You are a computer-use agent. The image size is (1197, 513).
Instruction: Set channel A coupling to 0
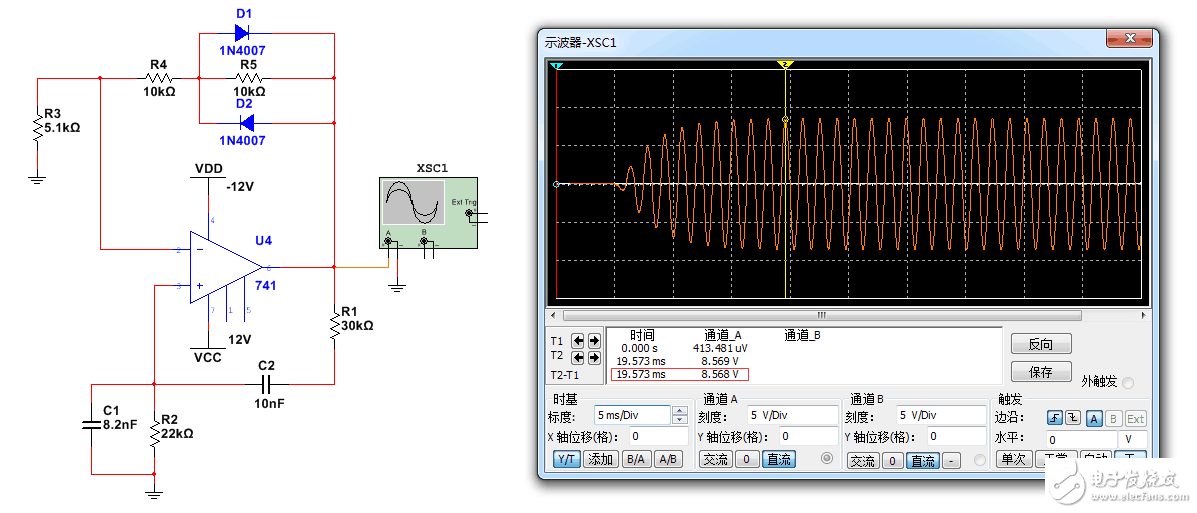point(748,460)
